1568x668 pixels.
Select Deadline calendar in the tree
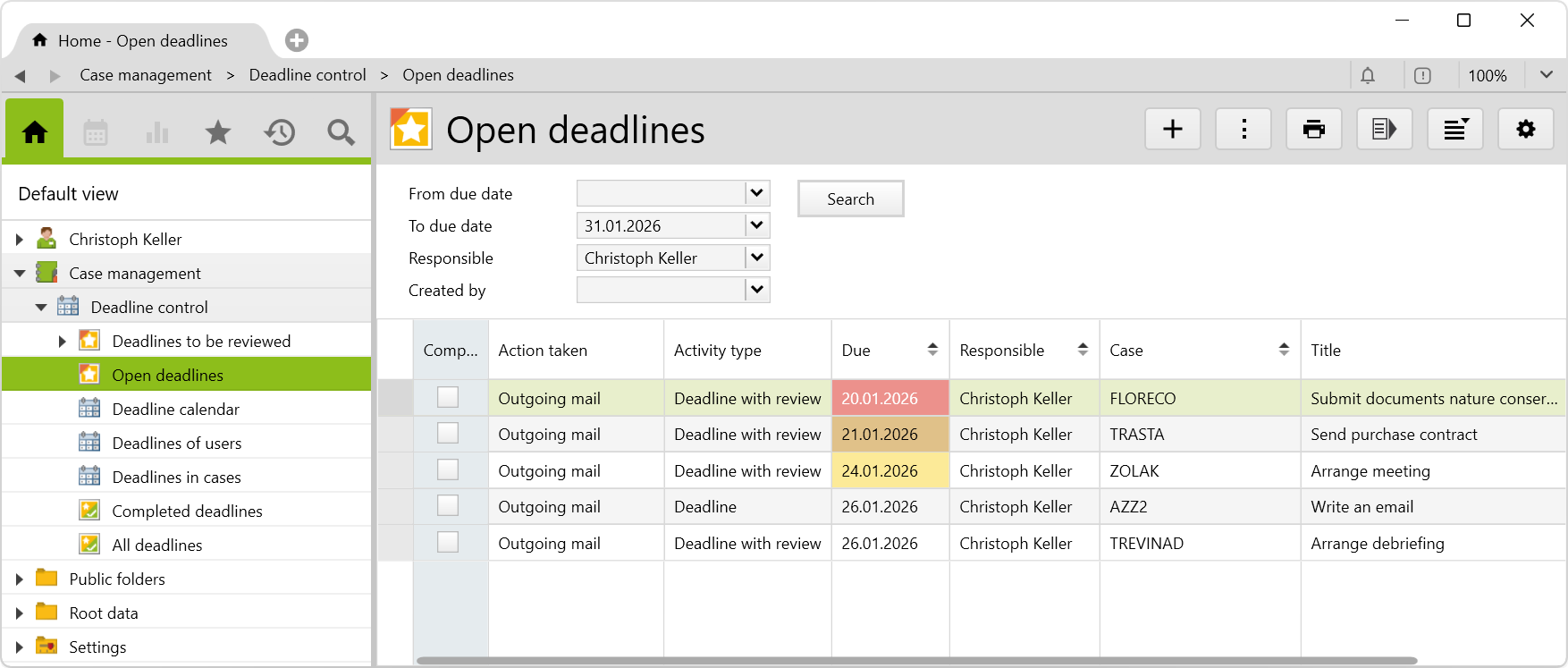[175, 410]
